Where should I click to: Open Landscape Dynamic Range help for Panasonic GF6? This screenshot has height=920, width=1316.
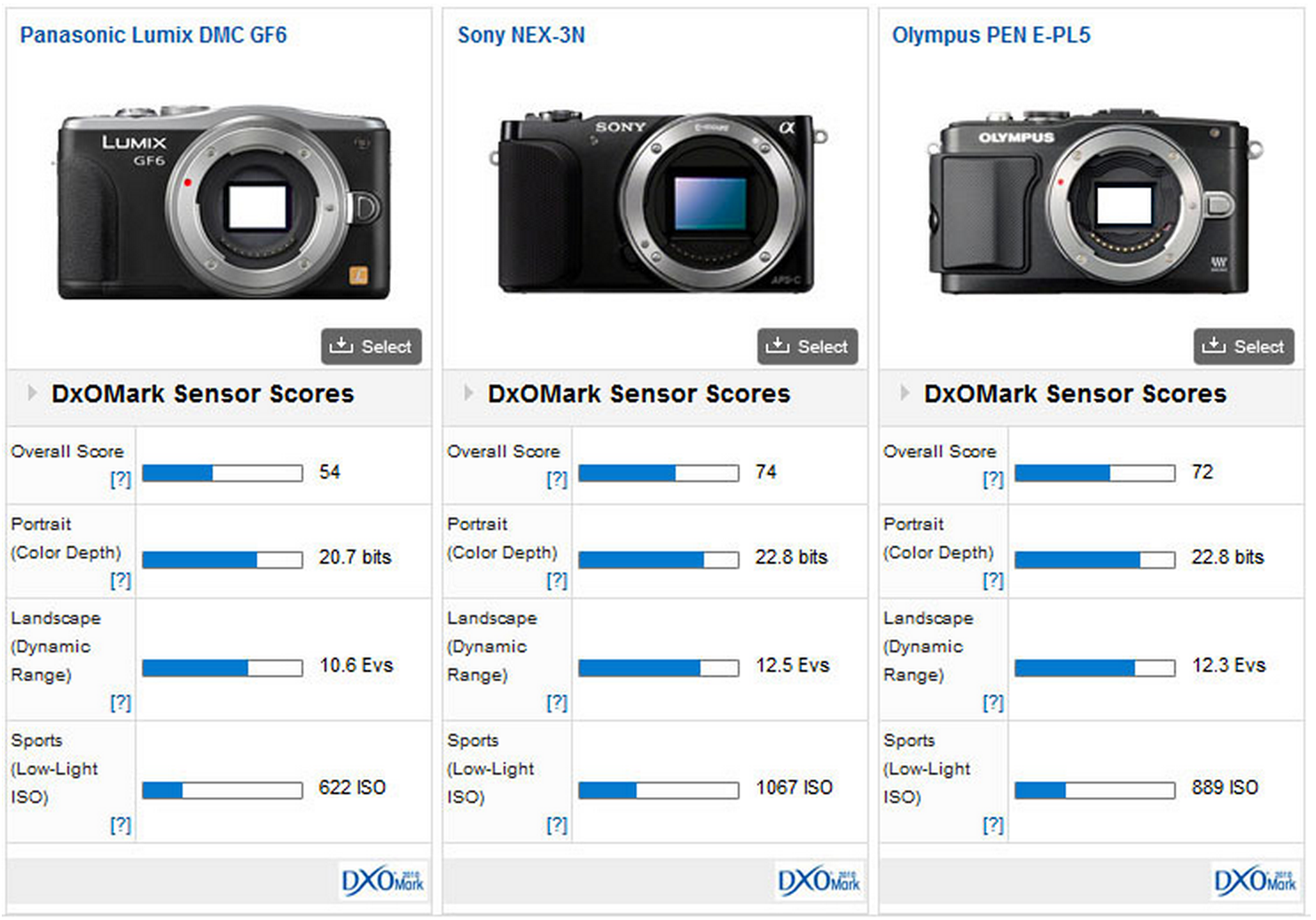point(121,703)
